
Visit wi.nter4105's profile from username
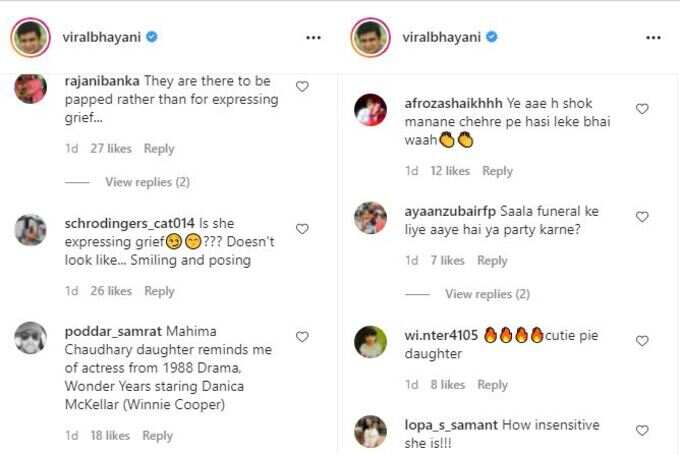click(x=441, y=335)
